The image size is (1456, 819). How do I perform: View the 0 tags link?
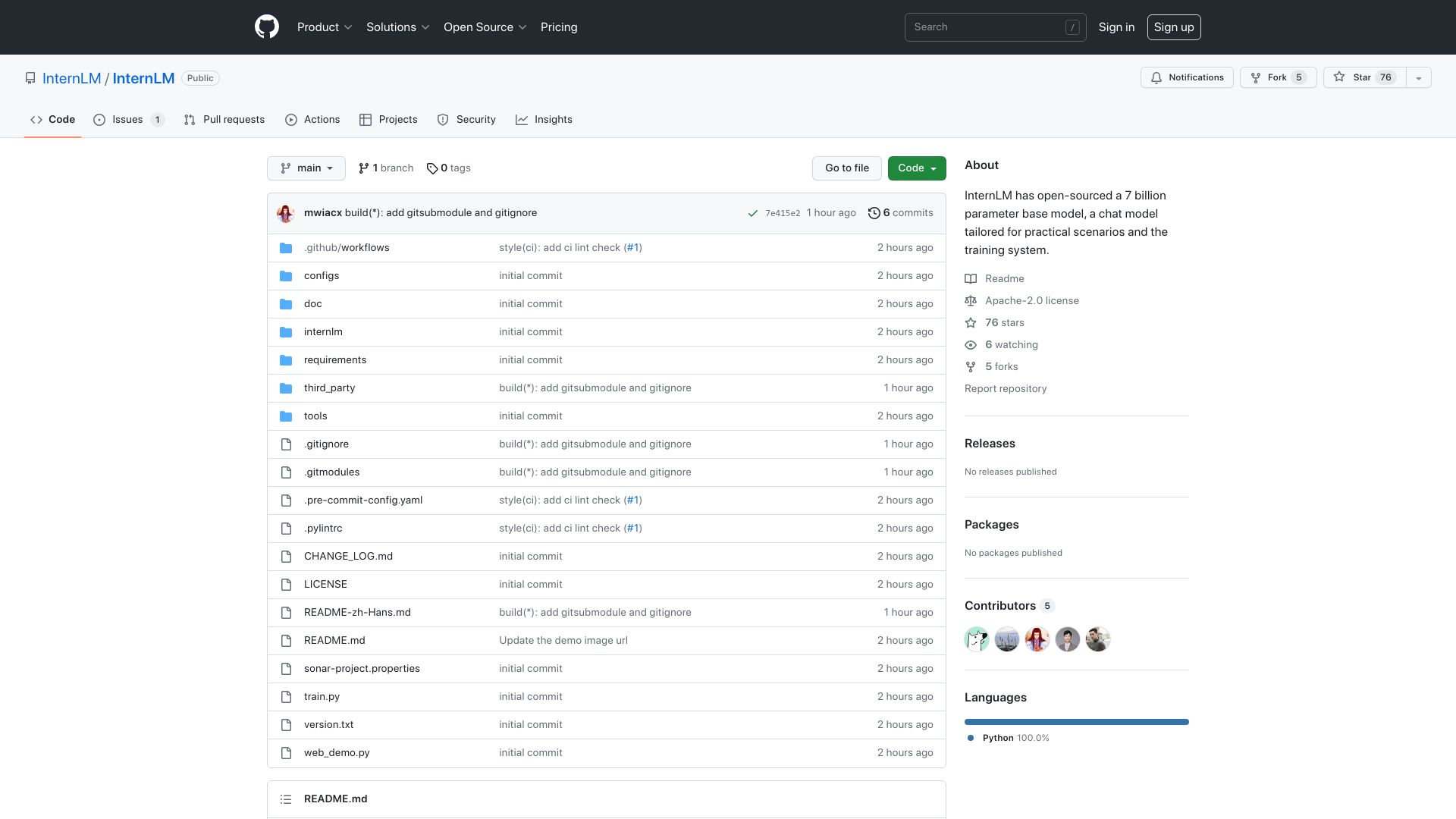tap(448, 168)
